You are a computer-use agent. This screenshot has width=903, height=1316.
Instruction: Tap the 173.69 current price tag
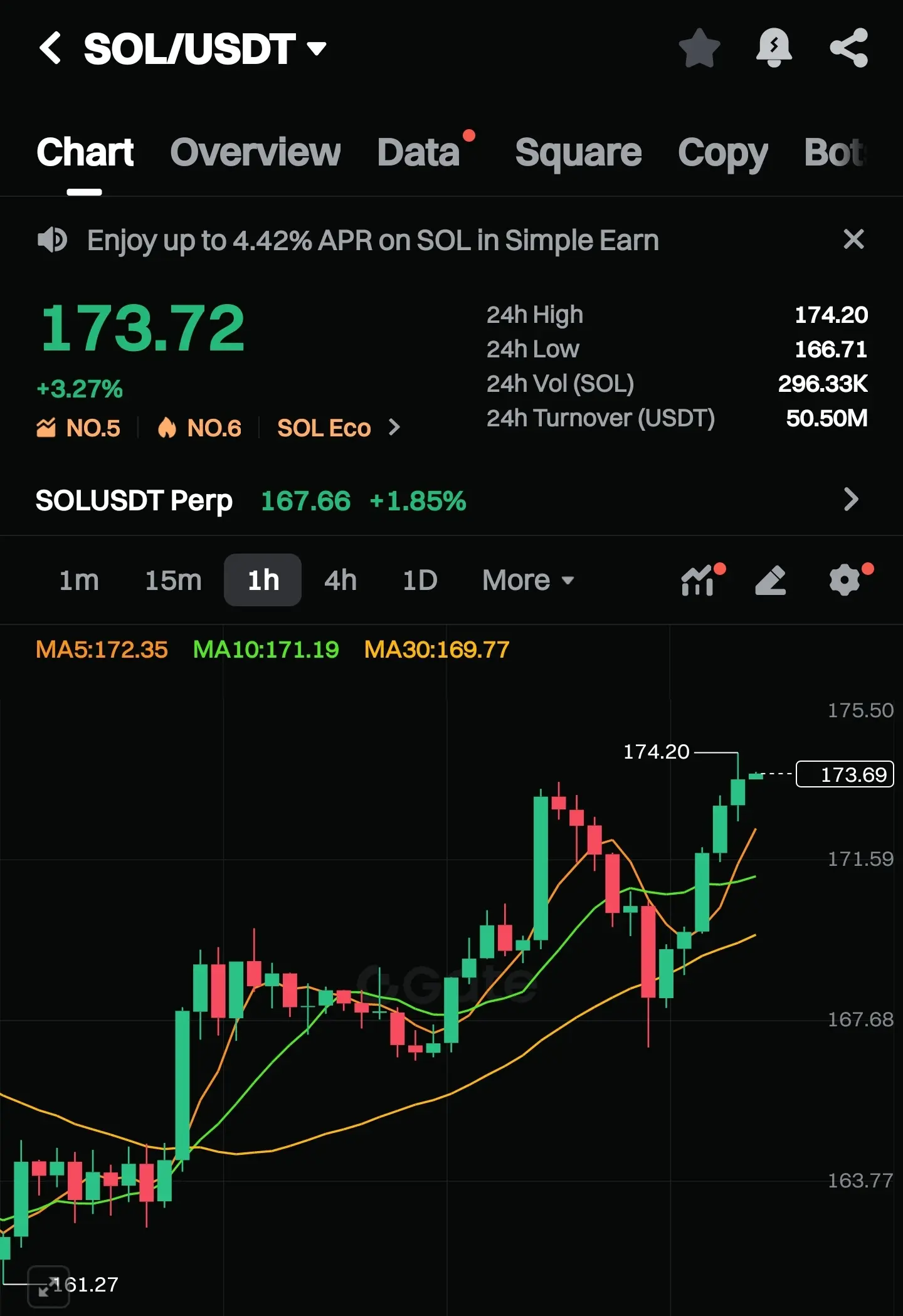click(845, 774)
